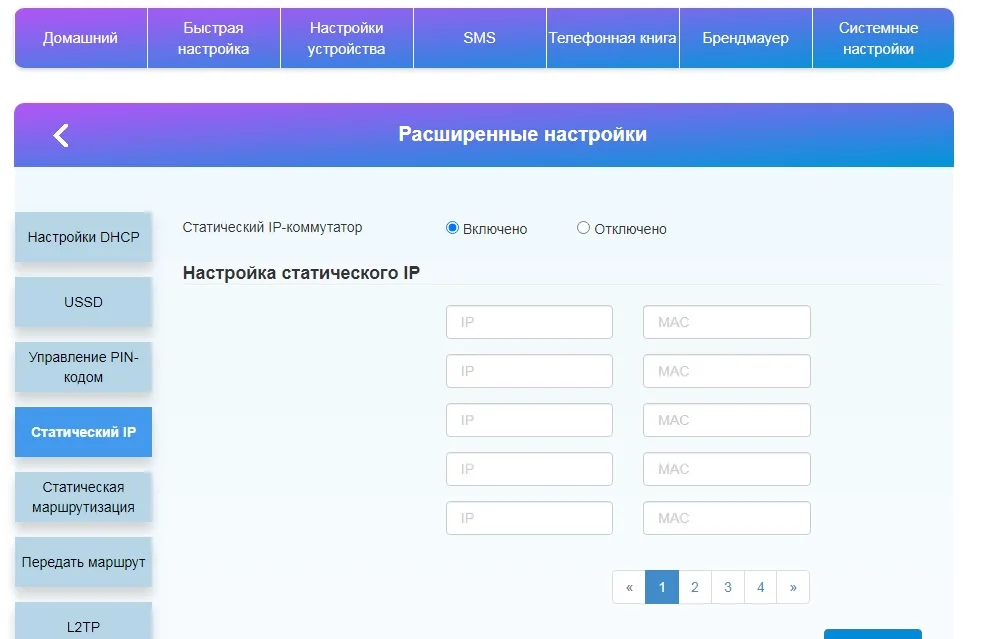Open the Брендмауэр menu item
986x639 pixels.
click(x=745, y=37)
